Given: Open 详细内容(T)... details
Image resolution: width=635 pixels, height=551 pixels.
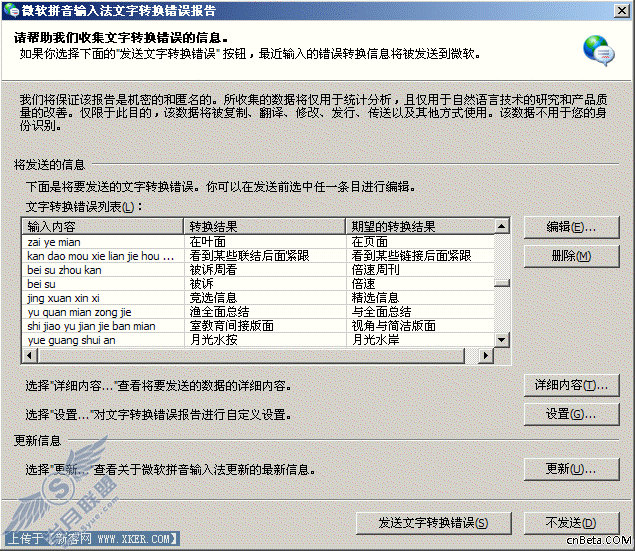Looking at the screenshot, I should [571, 385].
